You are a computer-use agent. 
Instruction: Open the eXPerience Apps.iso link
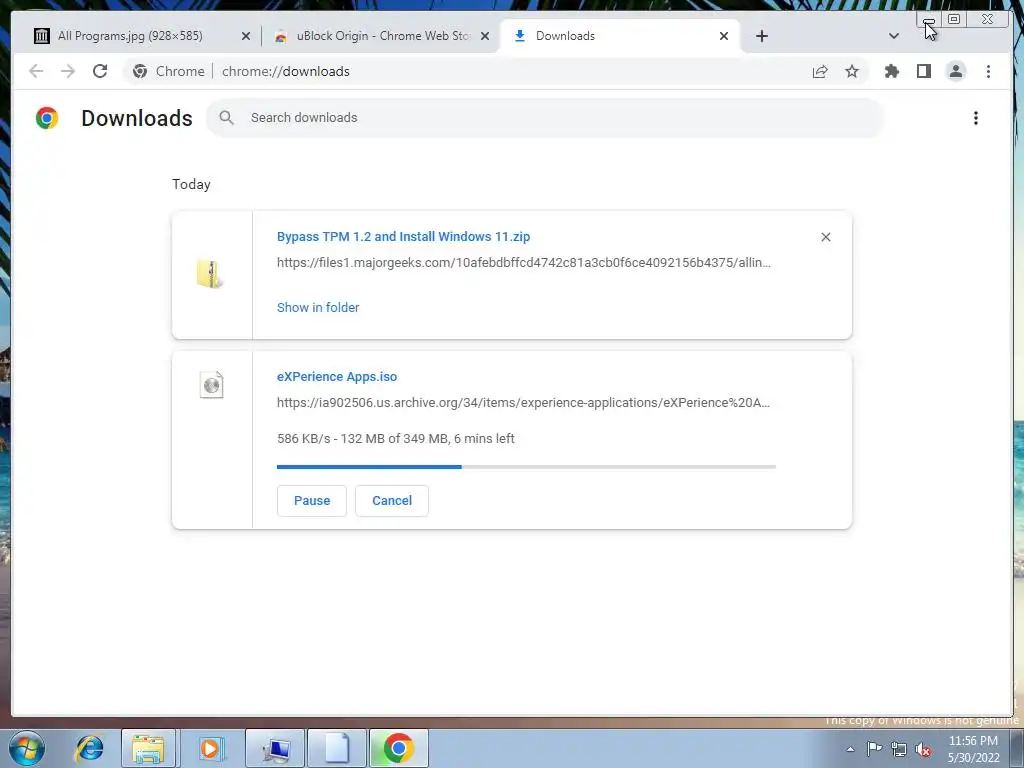pyautogui.click(x=337, y=377)
